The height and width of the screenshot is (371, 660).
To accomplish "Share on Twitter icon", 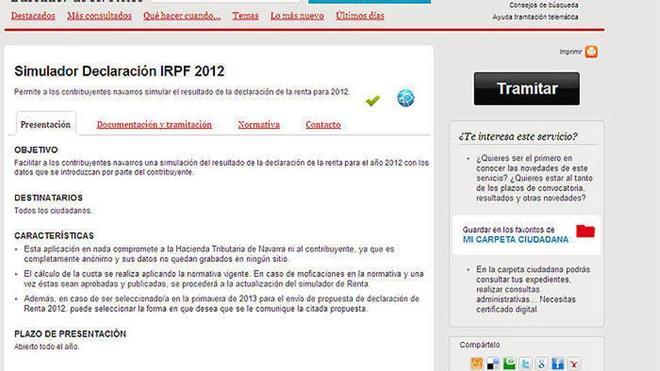I will click(x=525, y=363).
